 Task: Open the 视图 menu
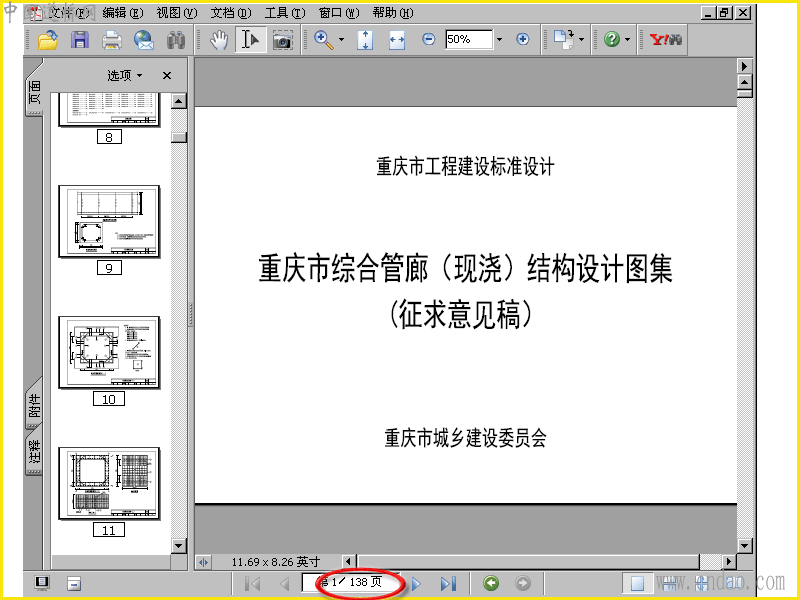[177, 13]
